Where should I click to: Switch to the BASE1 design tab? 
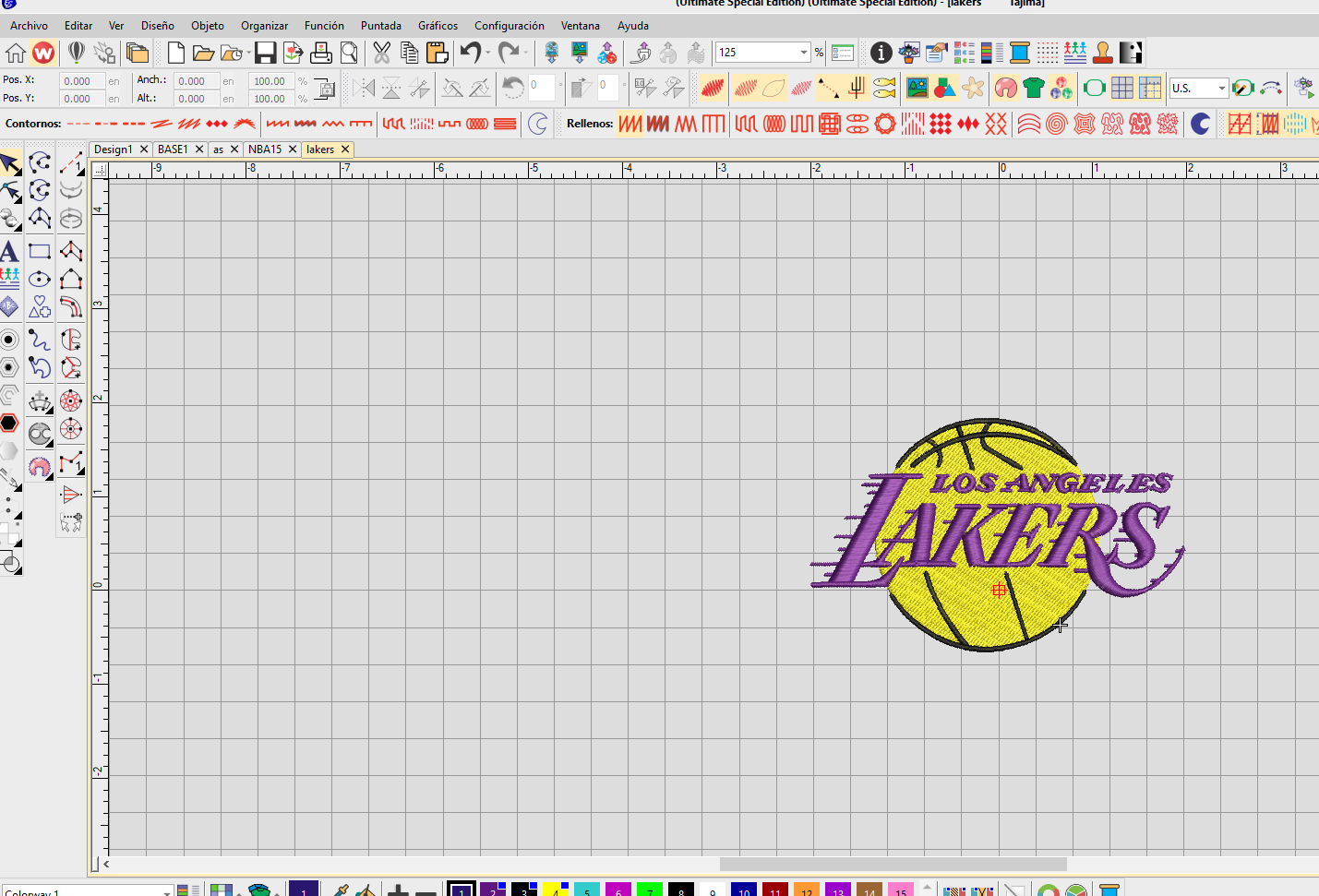[173, 149]
